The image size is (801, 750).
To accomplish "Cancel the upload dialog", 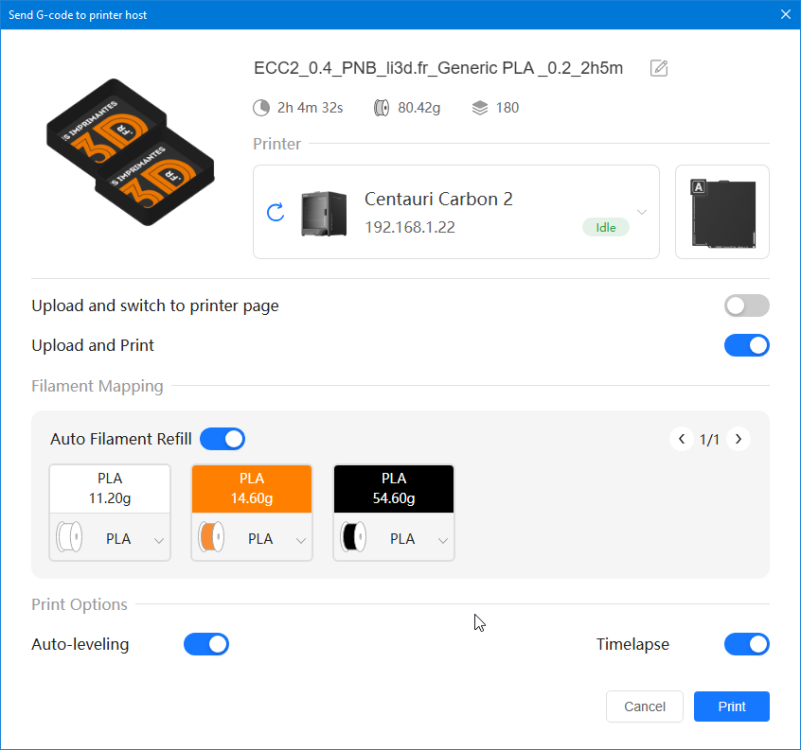I will pos(644,706).
